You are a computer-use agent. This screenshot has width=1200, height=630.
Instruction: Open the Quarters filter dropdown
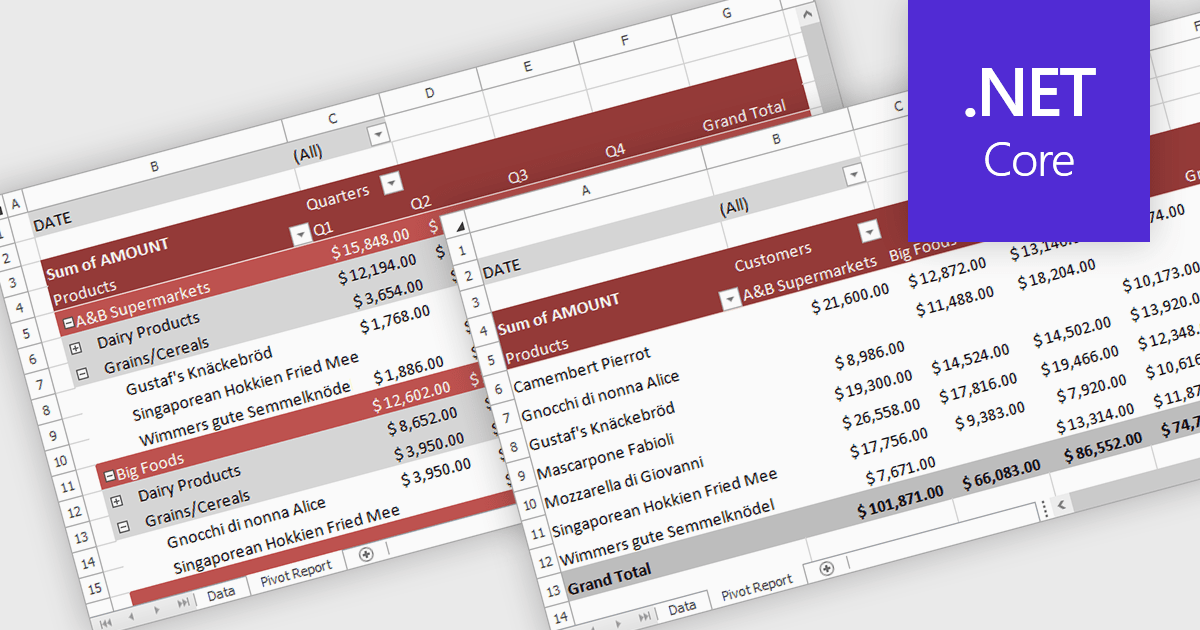pos(391,184)
